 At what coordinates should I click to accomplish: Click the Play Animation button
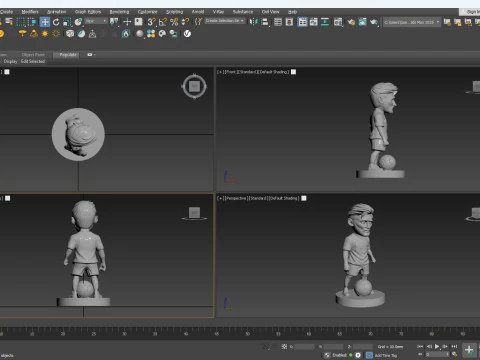click(x=437, y=347)
